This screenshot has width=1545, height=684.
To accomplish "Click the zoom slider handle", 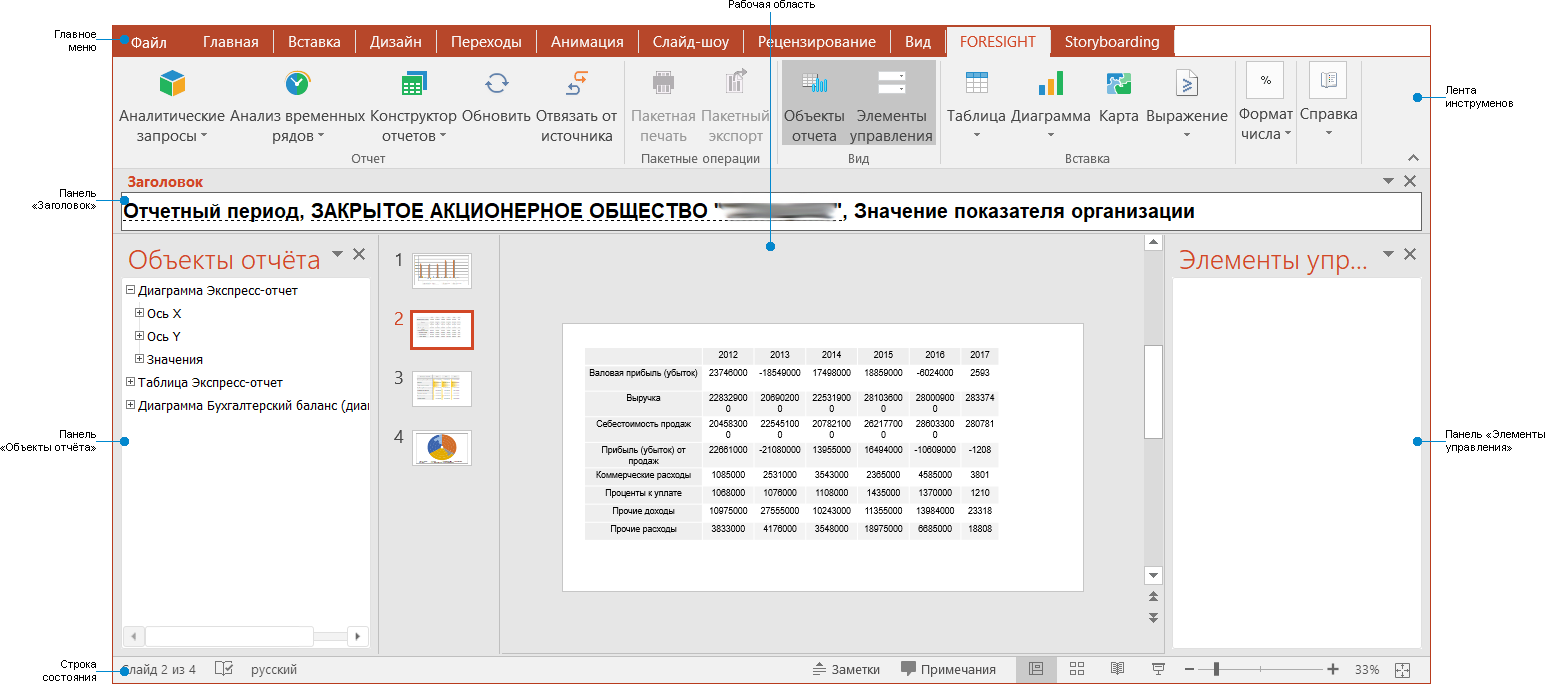I will tap(1216, 669).
